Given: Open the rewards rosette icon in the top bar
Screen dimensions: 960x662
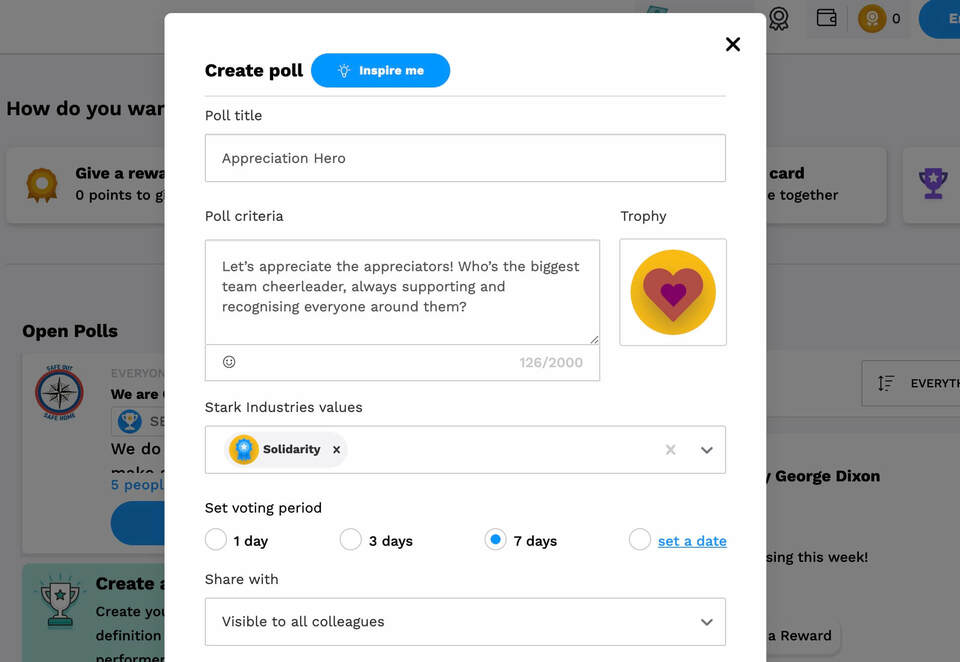Looking at the screenshot, I should [778, 19].
